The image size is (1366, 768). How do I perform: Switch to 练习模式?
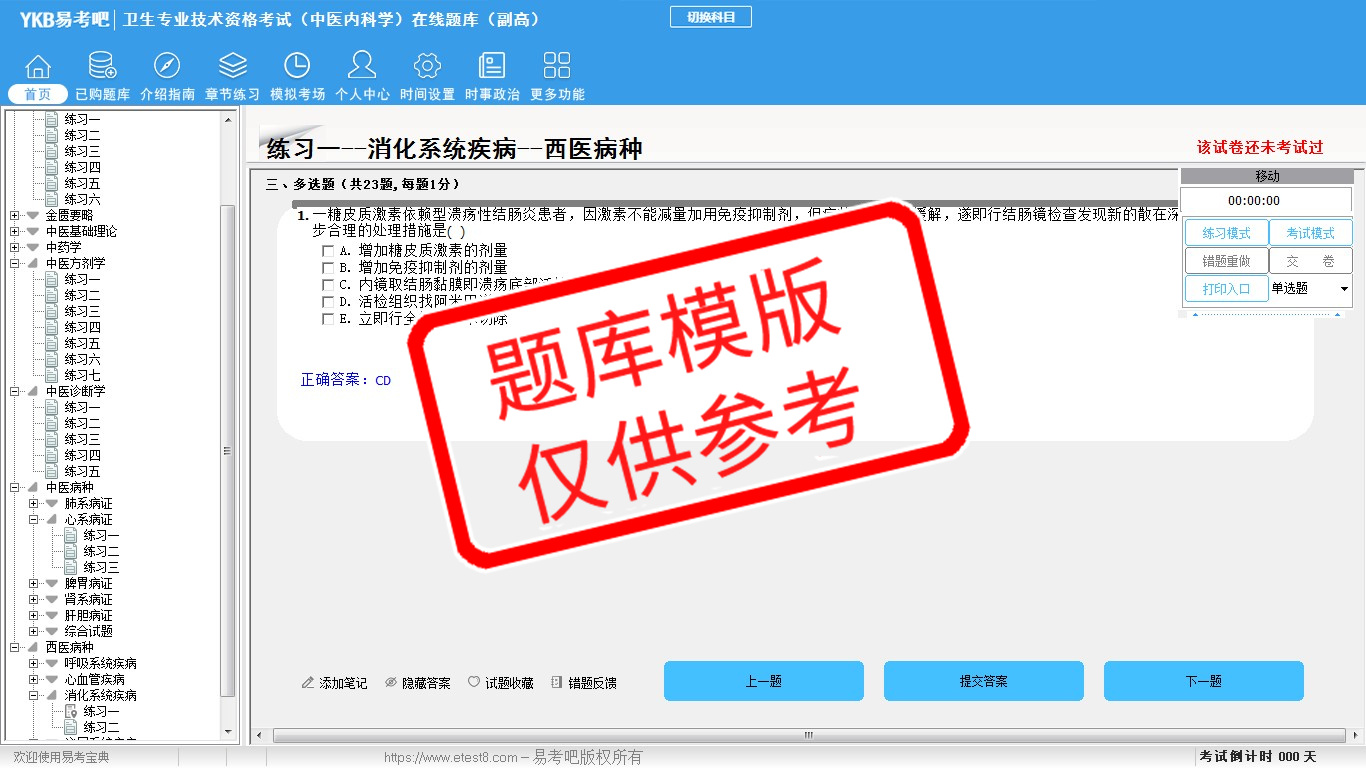tap(1226, 233)
